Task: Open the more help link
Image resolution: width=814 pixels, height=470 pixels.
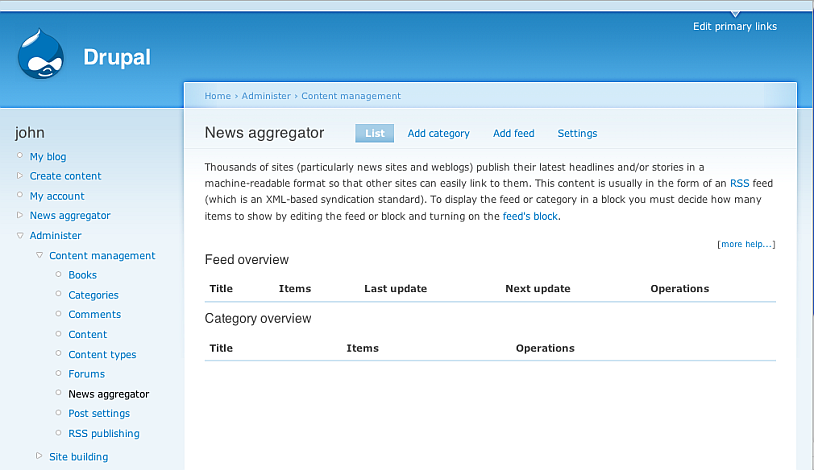Action: 746,244
